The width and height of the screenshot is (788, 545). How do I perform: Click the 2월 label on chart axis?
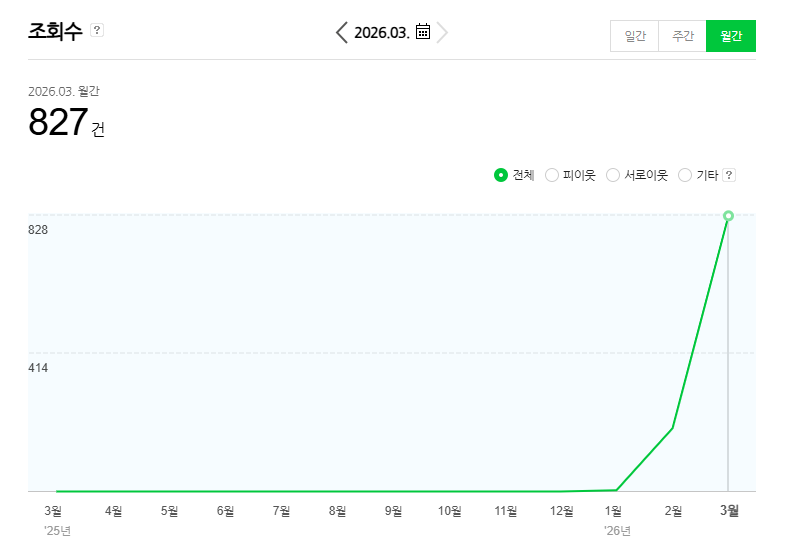[673, 511]
